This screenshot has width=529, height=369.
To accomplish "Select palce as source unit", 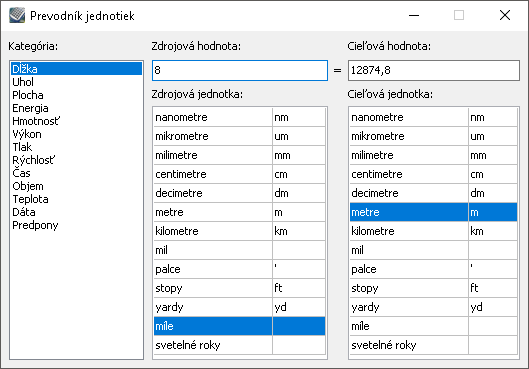I will coord(240,269).
